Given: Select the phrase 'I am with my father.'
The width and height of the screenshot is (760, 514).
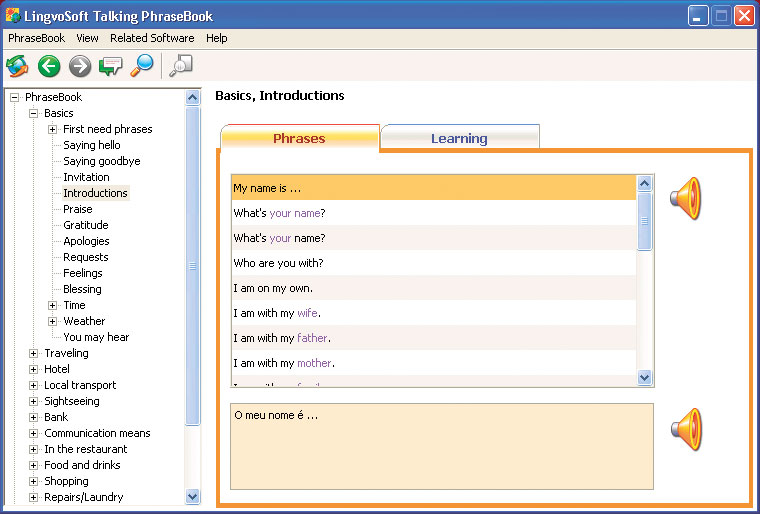Looking at the screenshot, I should (x=434, y=338).
